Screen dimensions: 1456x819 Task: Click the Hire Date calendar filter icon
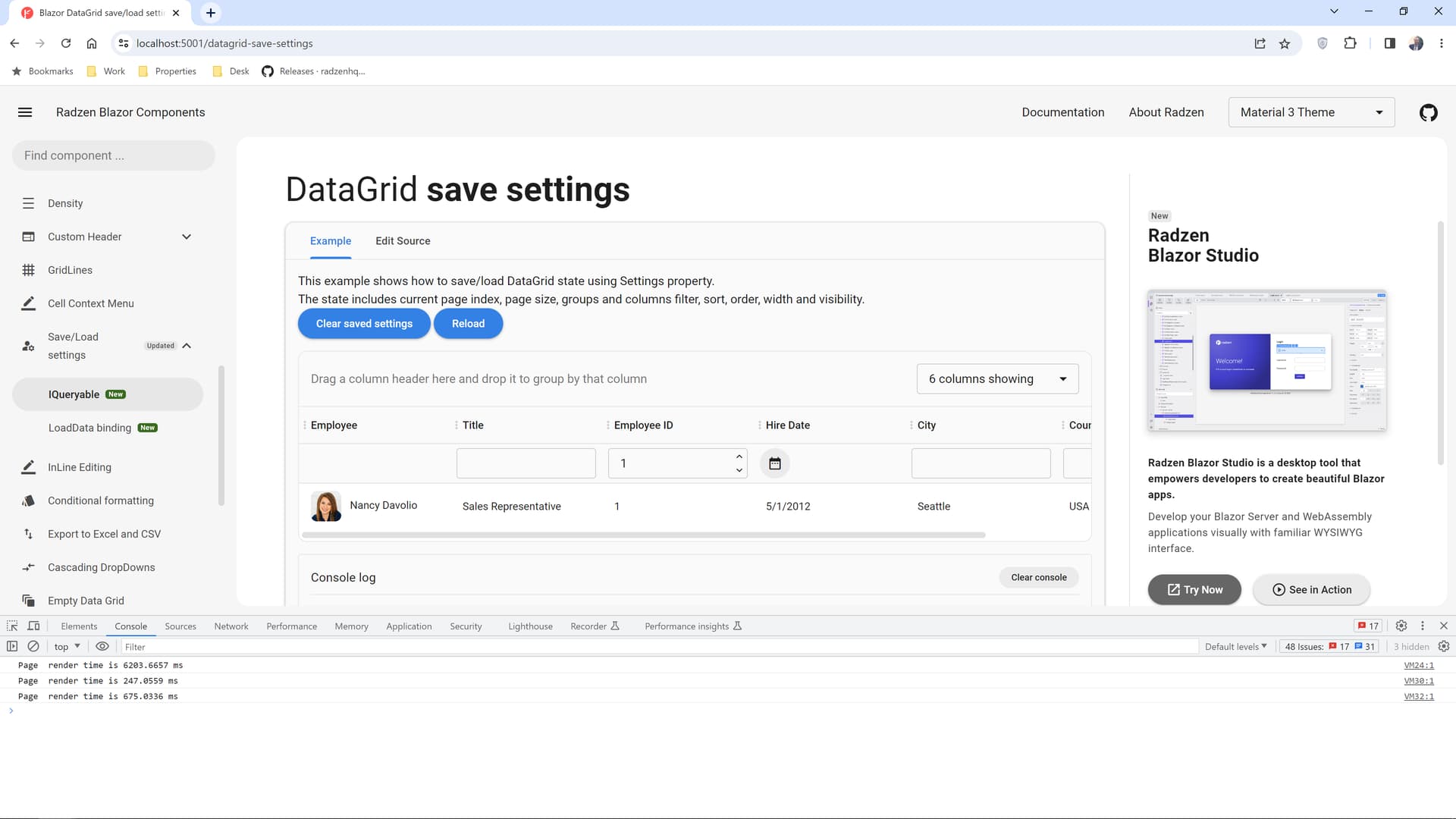[x=774, y=463]
